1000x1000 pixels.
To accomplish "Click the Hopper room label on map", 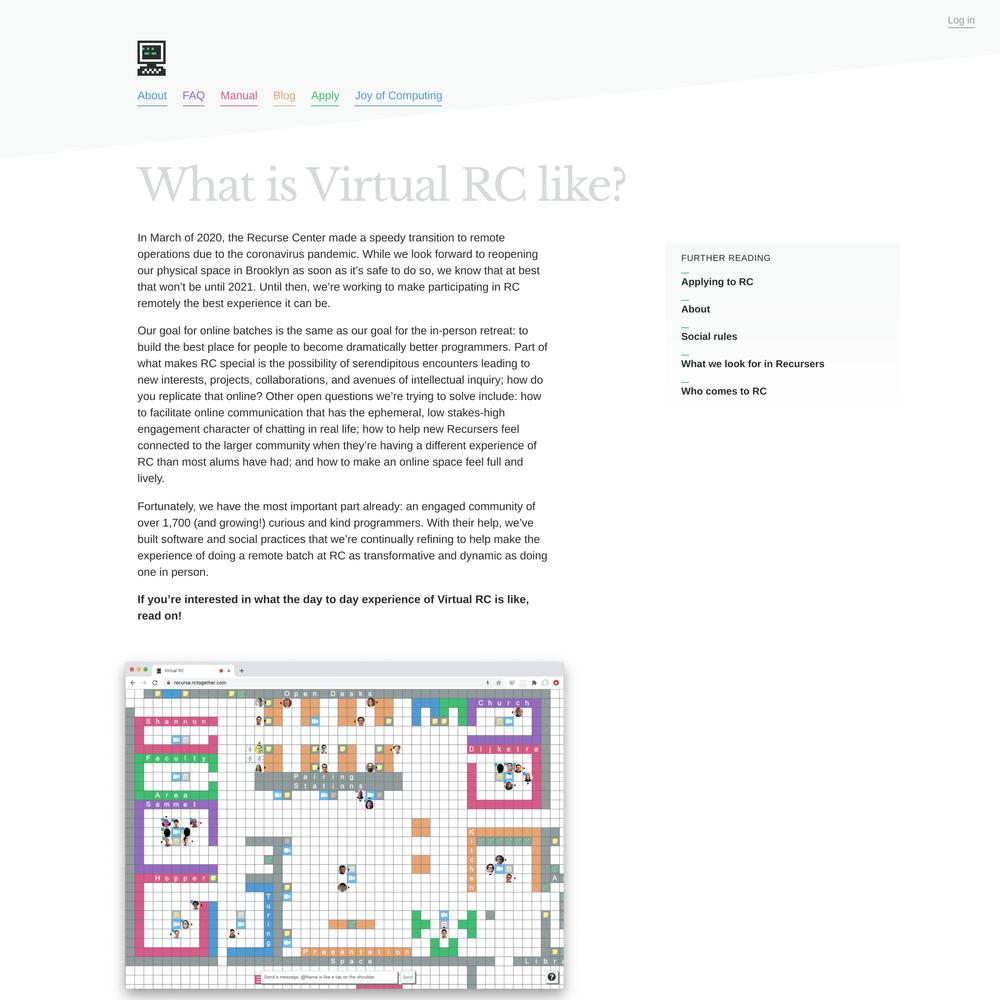I will point(180,878).
